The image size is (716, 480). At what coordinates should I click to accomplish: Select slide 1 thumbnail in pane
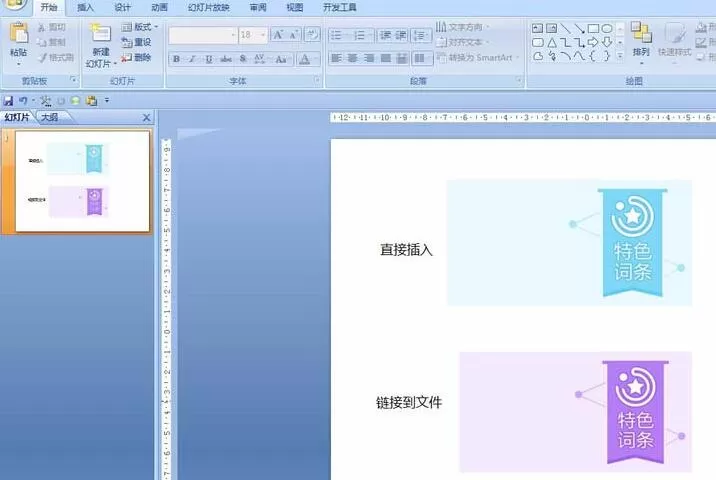[x=82, y=181]
